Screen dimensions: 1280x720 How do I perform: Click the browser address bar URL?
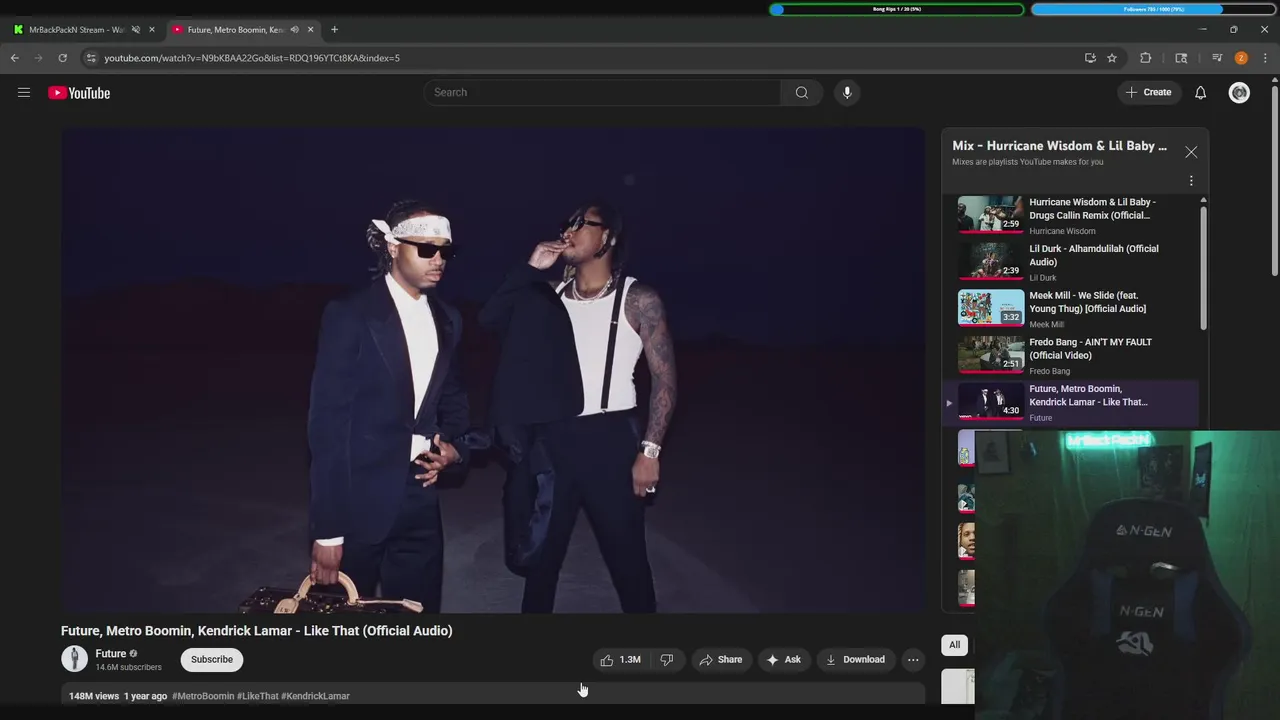coord(252,58)
